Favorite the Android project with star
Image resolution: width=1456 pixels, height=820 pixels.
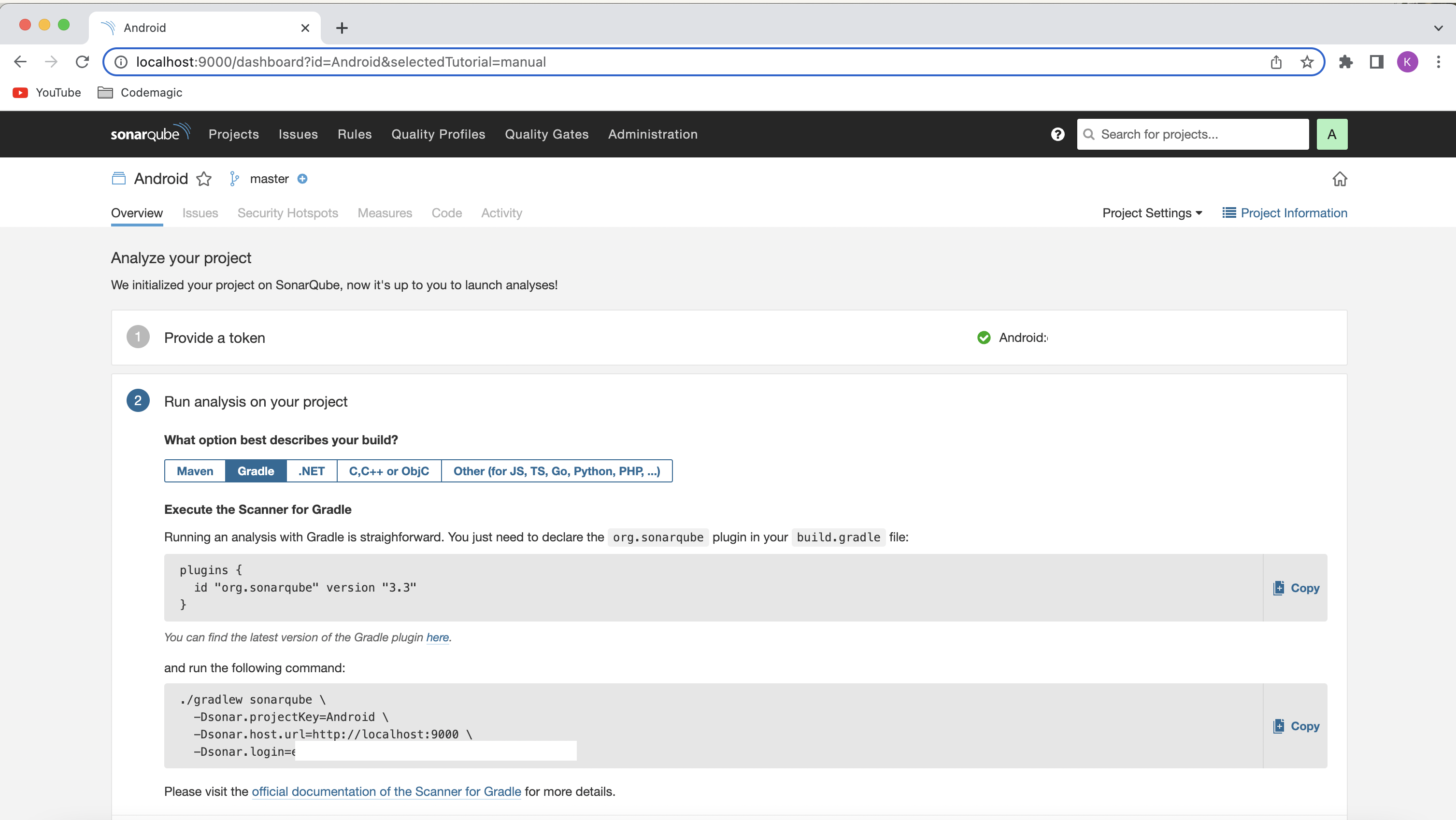click(204, 179)
